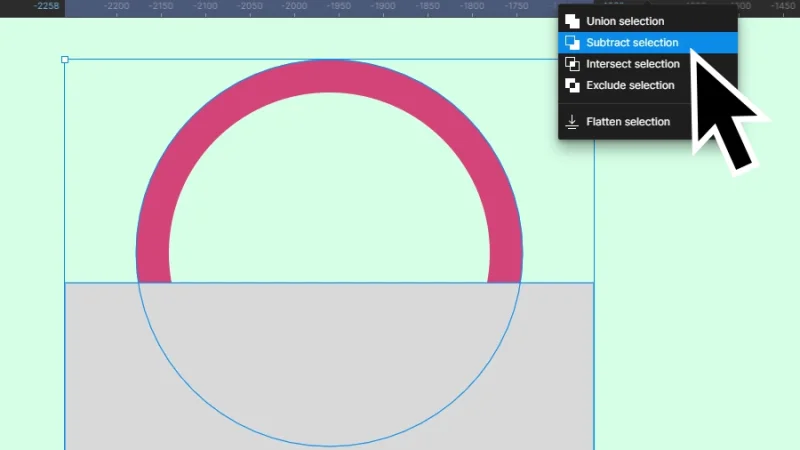
Task: Click the -2000 mark on the ruler
Action: (x=294, y=7)
